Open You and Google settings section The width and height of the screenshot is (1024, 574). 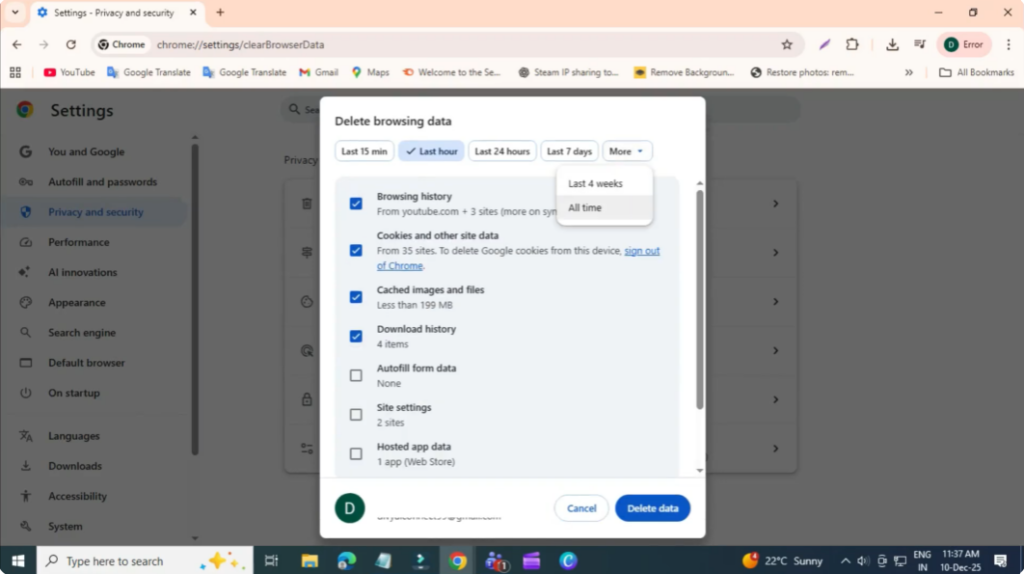(86, 151)
